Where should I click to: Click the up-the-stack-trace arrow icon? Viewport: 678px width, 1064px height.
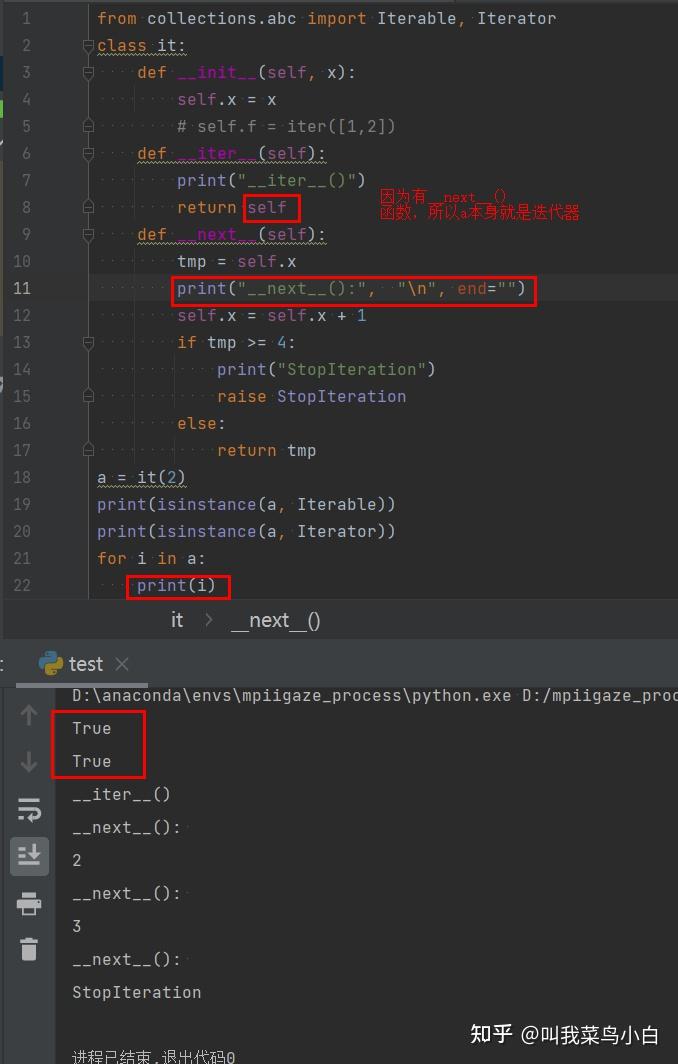29,715
